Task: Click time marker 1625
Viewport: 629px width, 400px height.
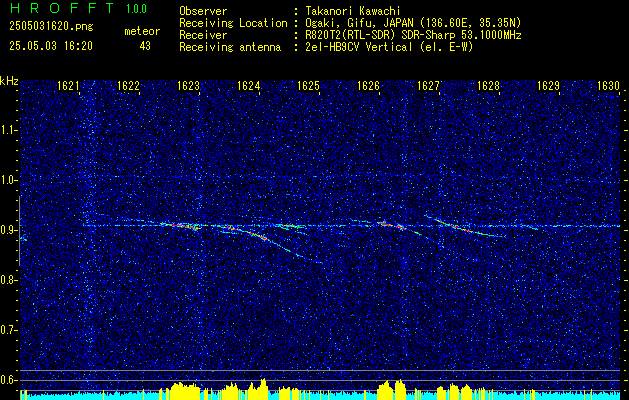Action: (x=308, y=86)
